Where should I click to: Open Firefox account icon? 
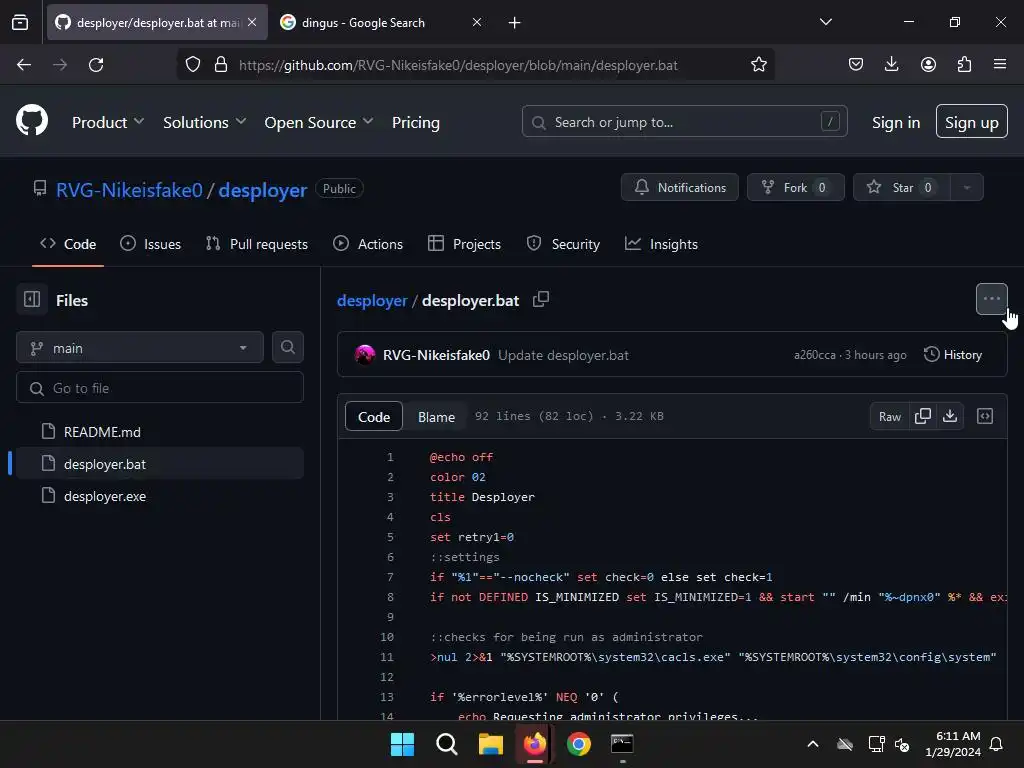coord(928,64)
